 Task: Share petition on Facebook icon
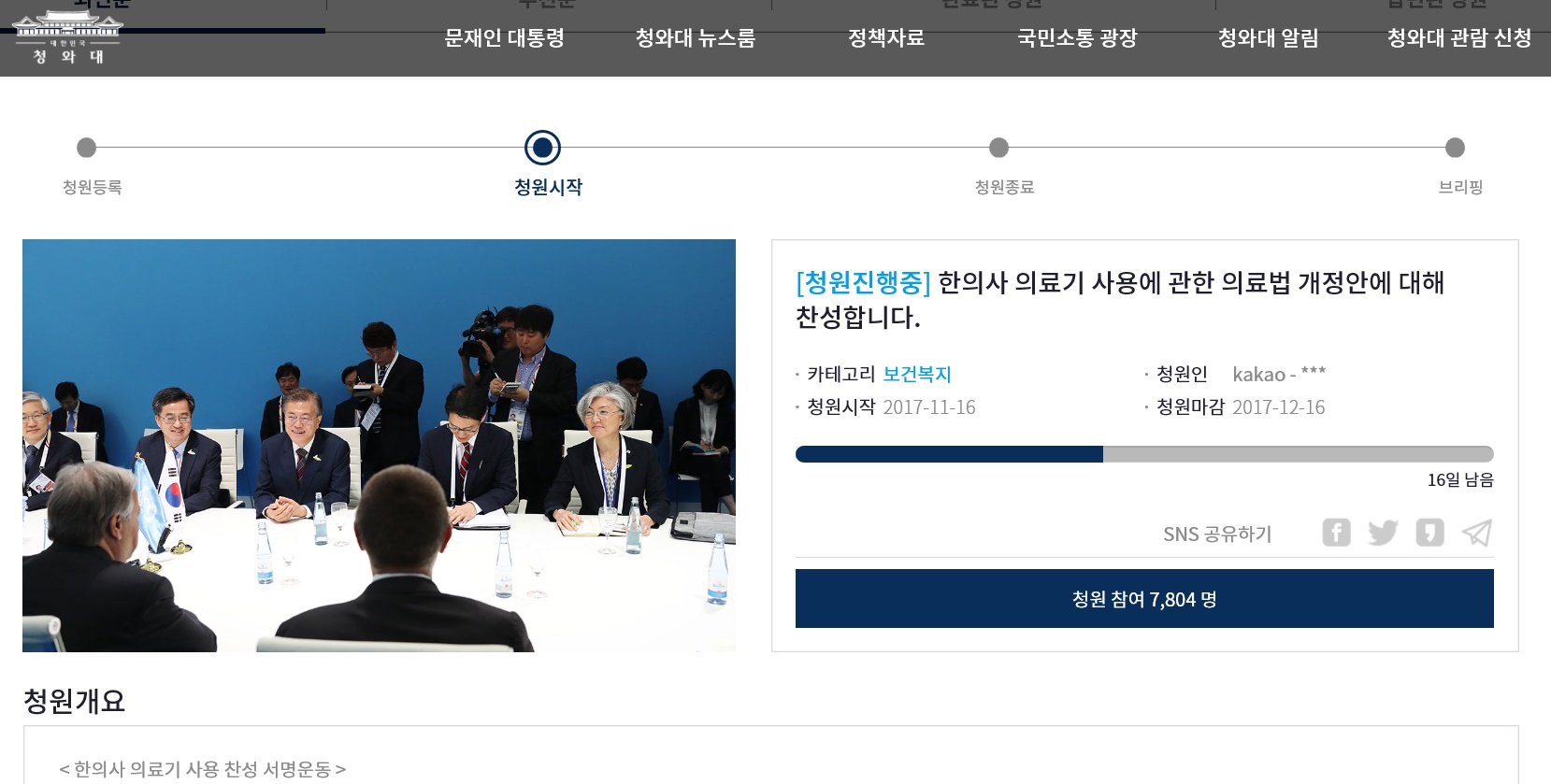pyautogui.click(x=1336, y=533)
